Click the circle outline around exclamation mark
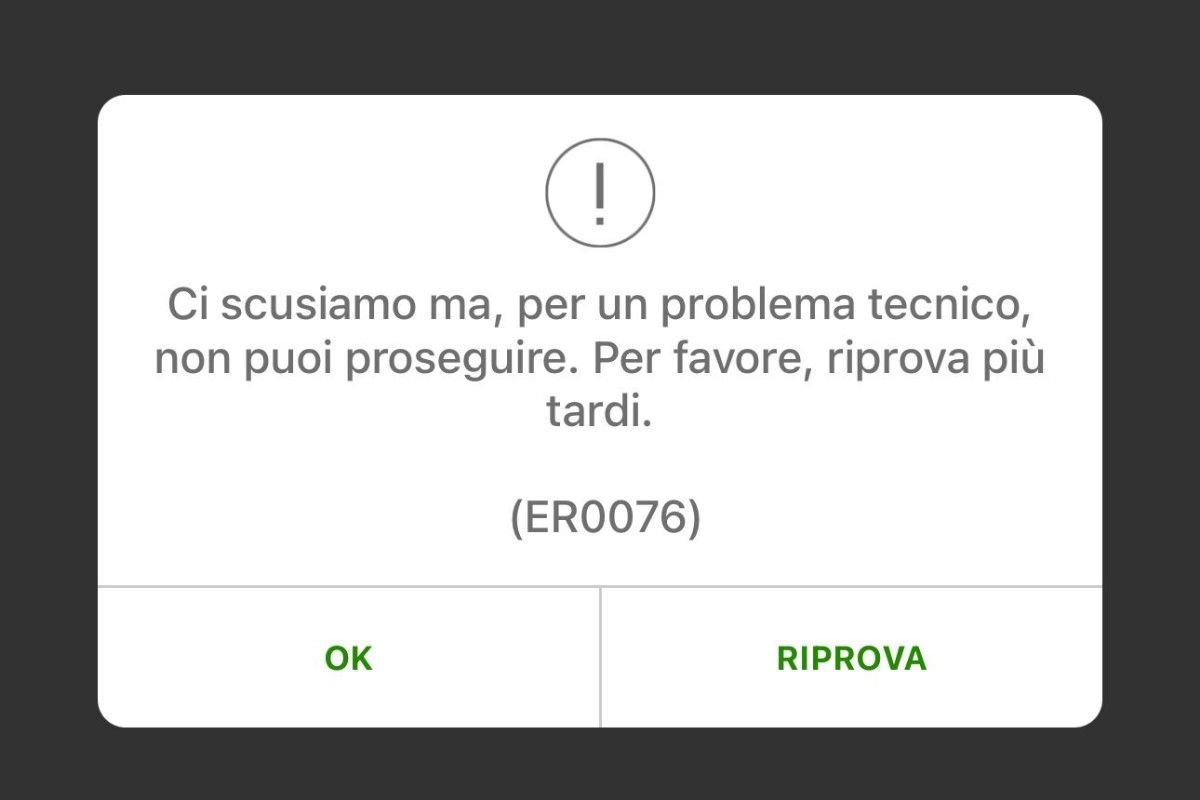This screenshot has width=1200, height=800. 548,192
